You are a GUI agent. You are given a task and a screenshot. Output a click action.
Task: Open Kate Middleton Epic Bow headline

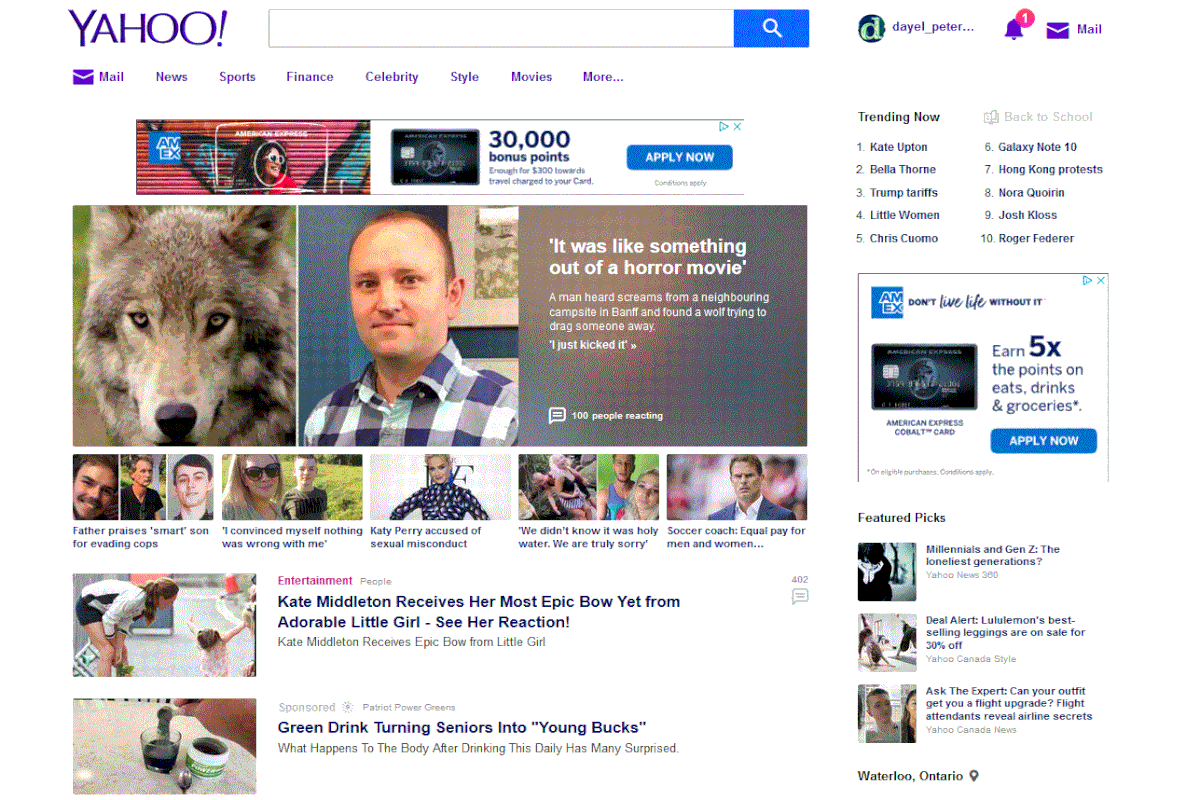[479, 612]
